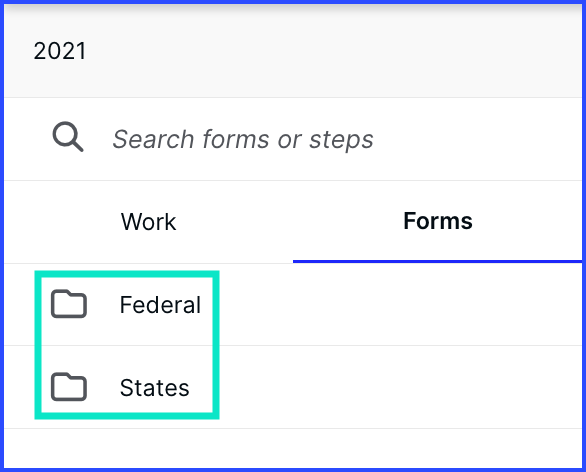The width and height of the screenshot is (586, 472).
Task: Click the search lens left of placeholder
Action: pos(68,136)
